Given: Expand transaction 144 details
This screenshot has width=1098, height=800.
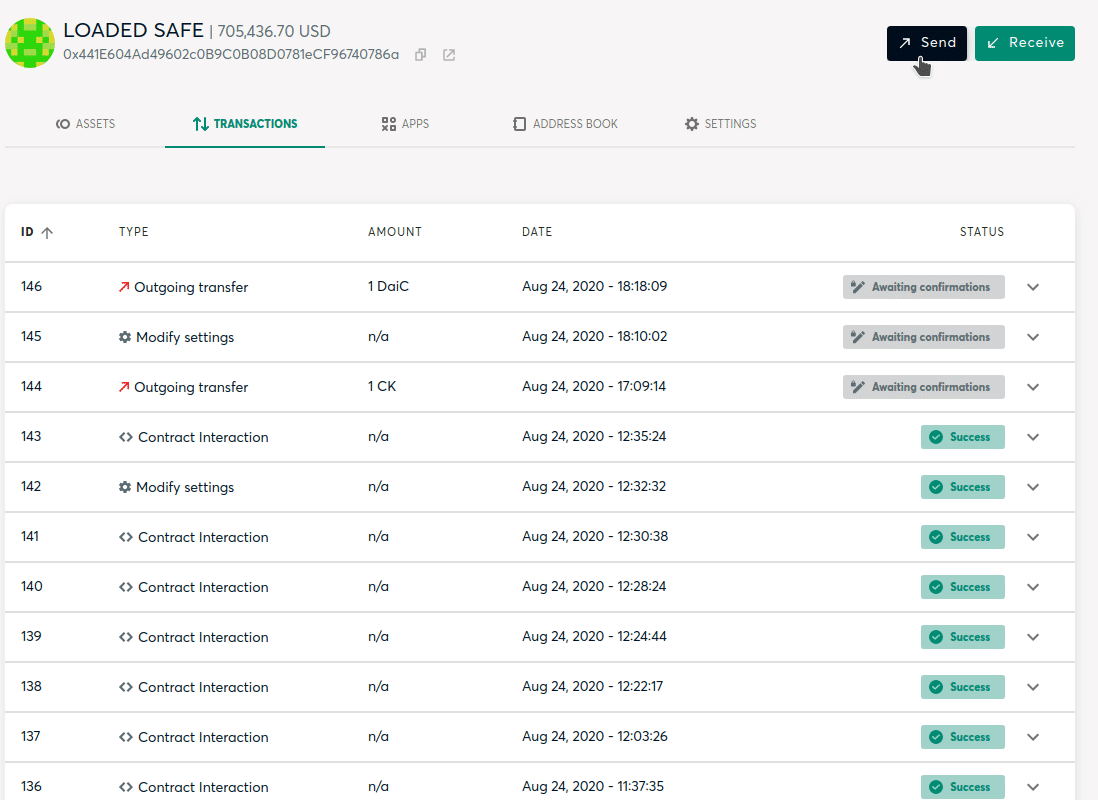Looking at the screenshot, I should 1033,387.
